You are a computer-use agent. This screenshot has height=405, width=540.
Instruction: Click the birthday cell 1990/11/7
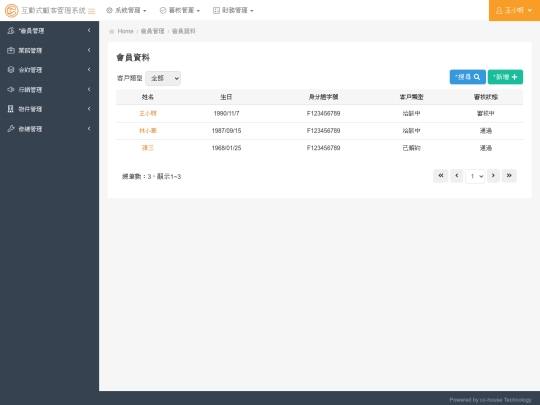tap(226, 113)
